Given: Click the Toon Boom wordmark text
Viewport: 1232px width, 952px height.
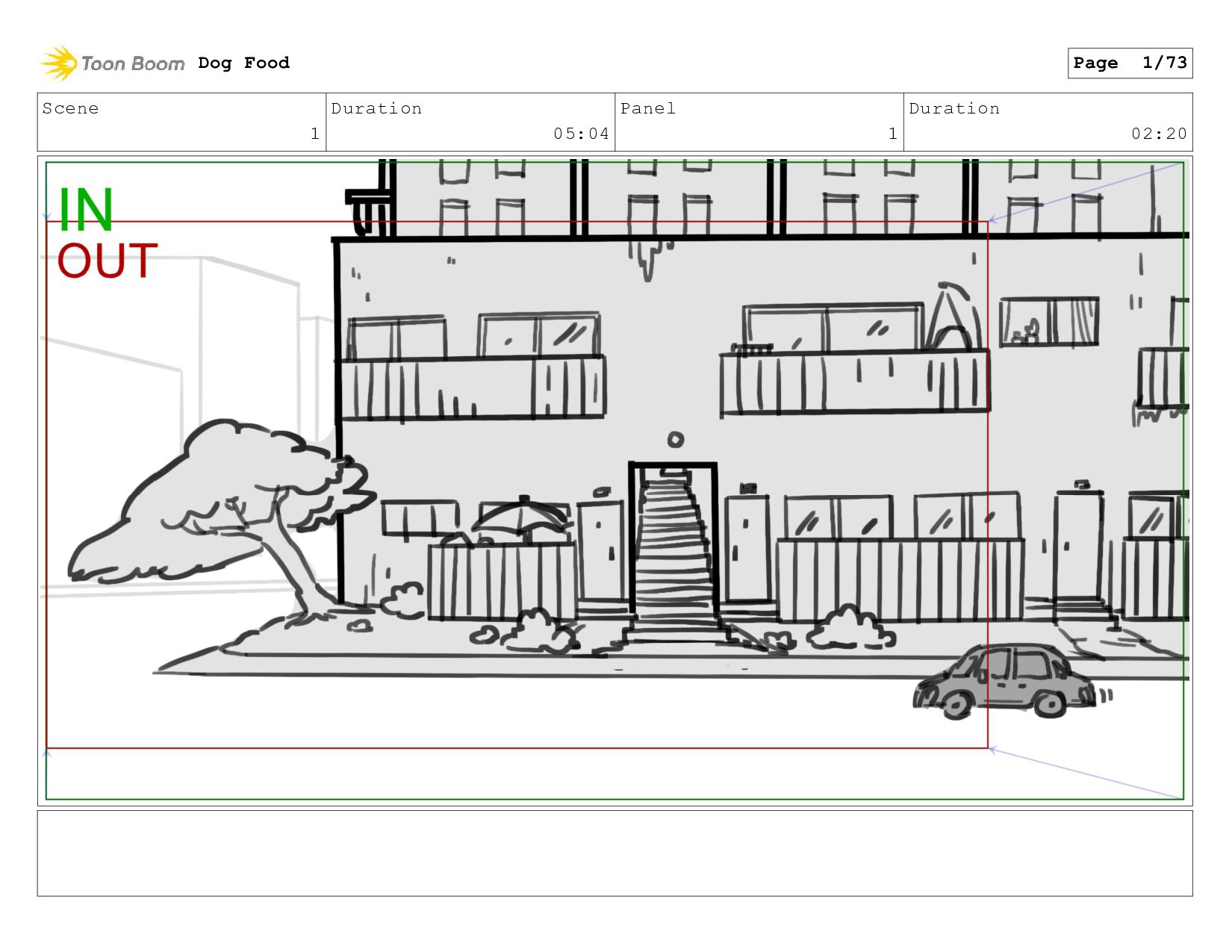Looking at the screenshot, I should point(133,64).
